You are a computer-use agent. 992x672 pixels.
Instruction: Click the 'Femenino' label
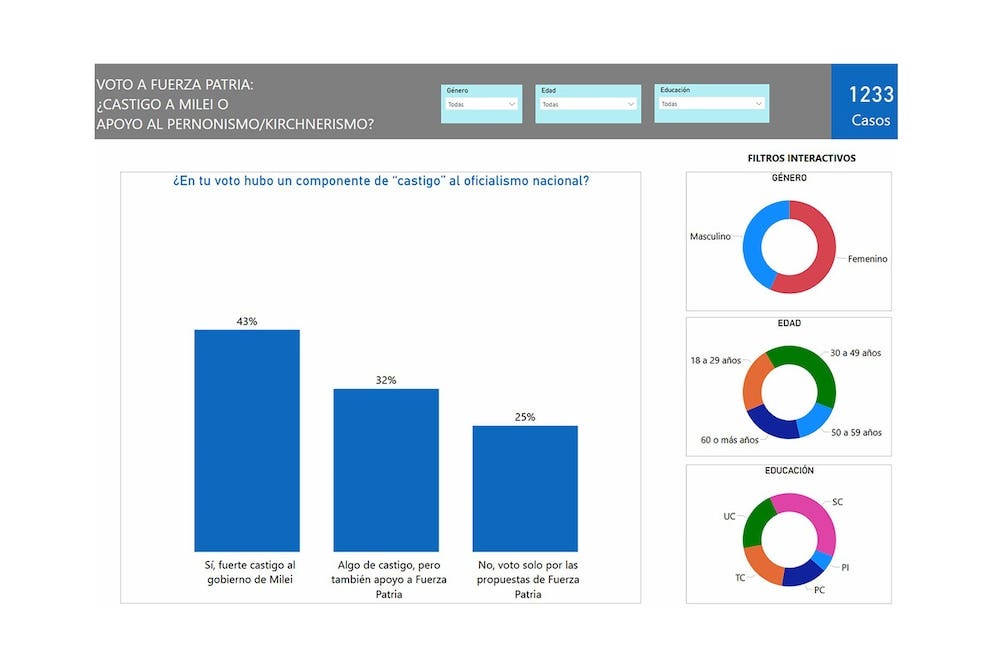coord(867,259)
